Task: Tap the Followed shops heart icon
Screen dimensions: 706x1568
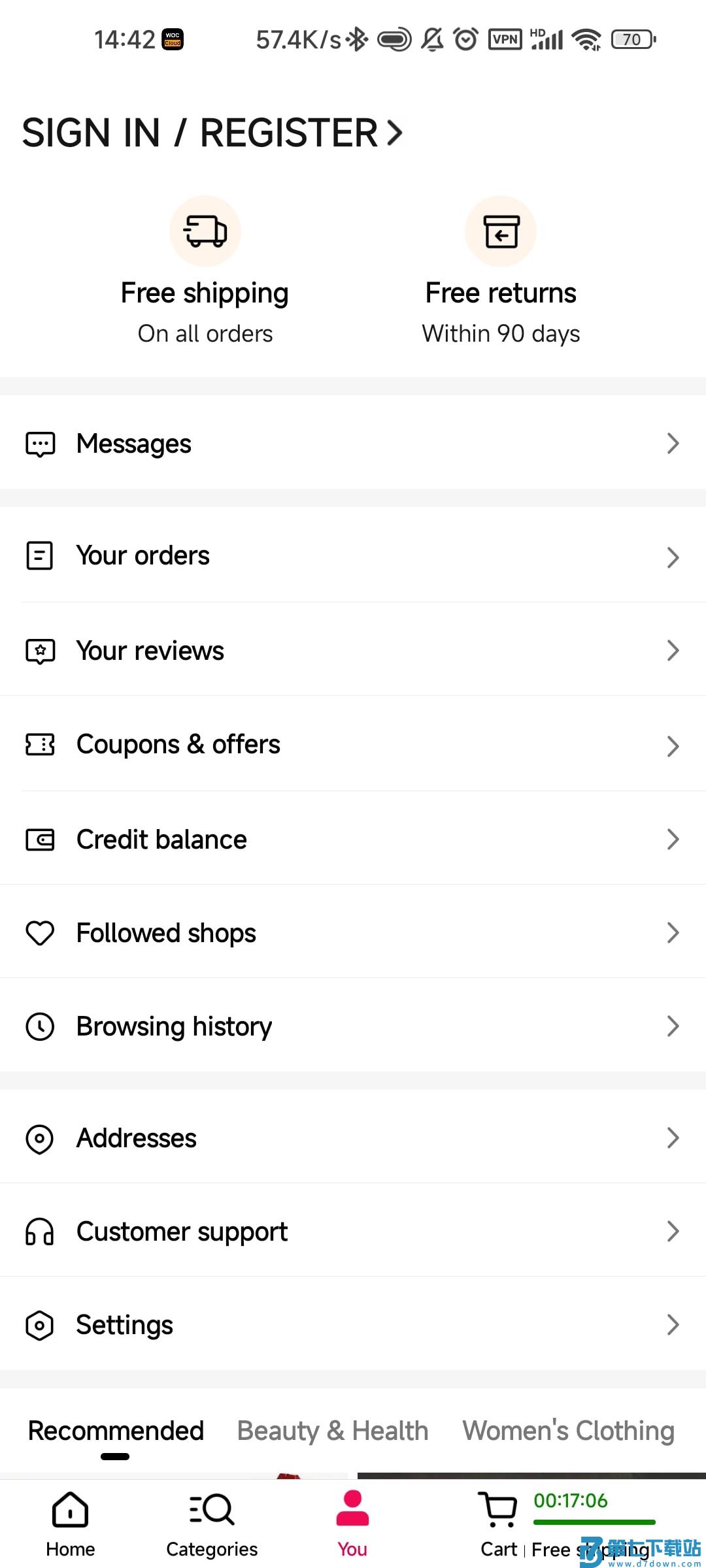Action: (40, 933)
